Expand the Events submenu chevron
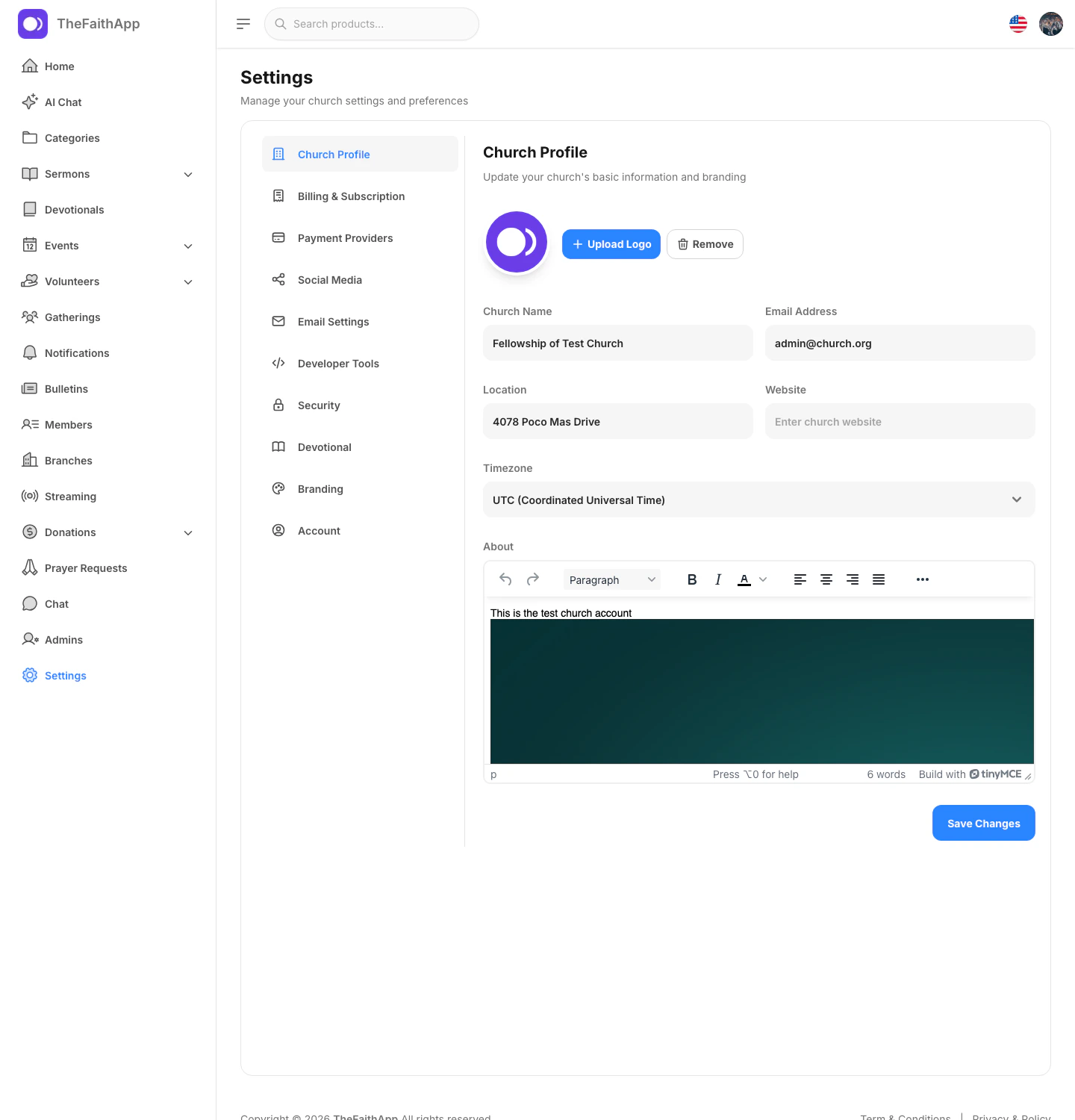 pos(188,246)
